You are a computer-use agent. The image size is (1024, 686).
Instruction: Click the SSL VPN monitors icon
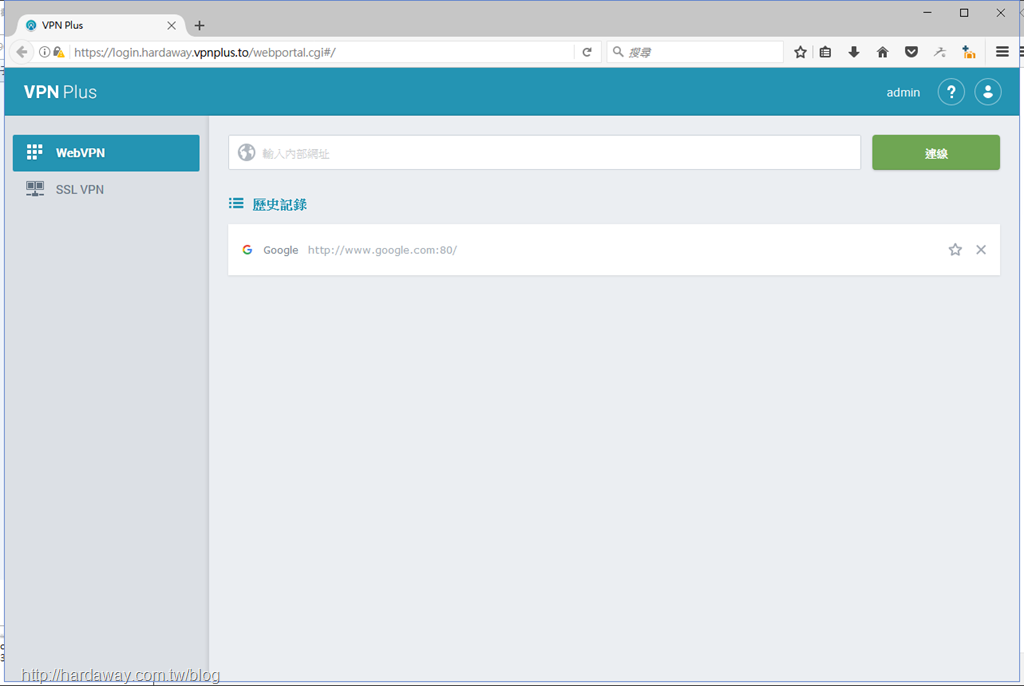point(35,189)
